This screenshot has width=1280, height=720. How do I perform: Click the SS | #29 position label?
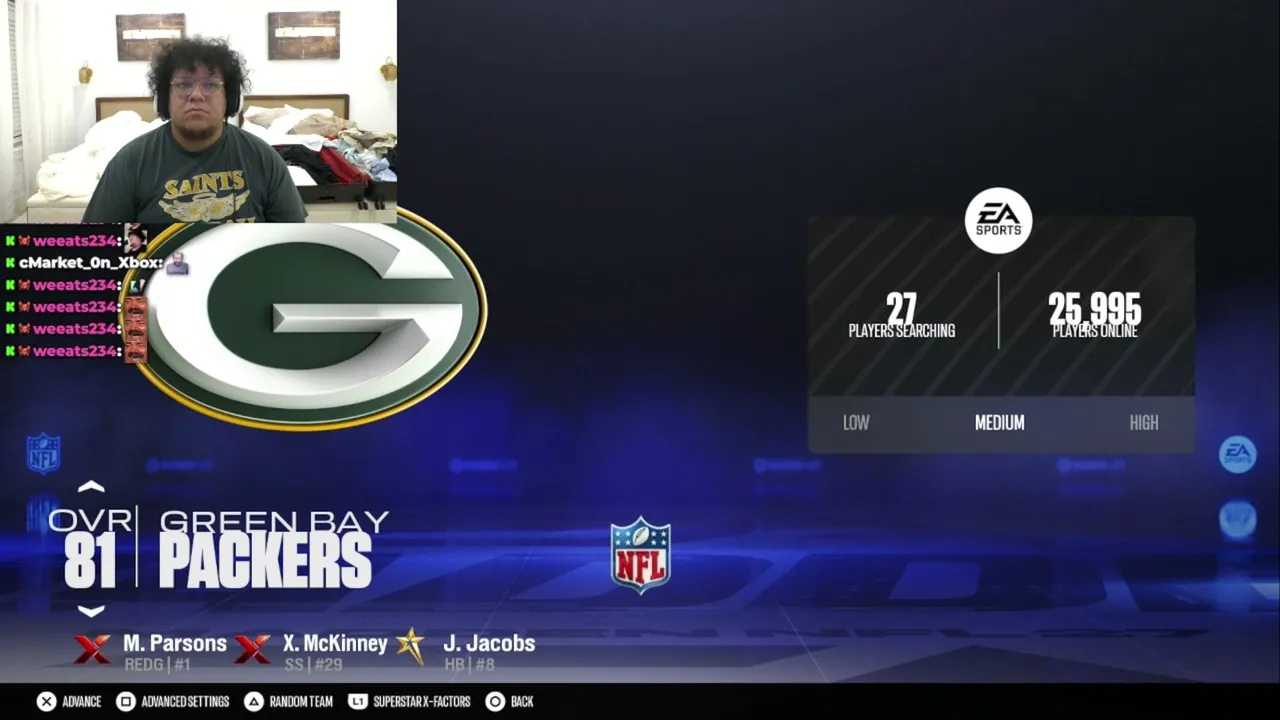(313, 665)
